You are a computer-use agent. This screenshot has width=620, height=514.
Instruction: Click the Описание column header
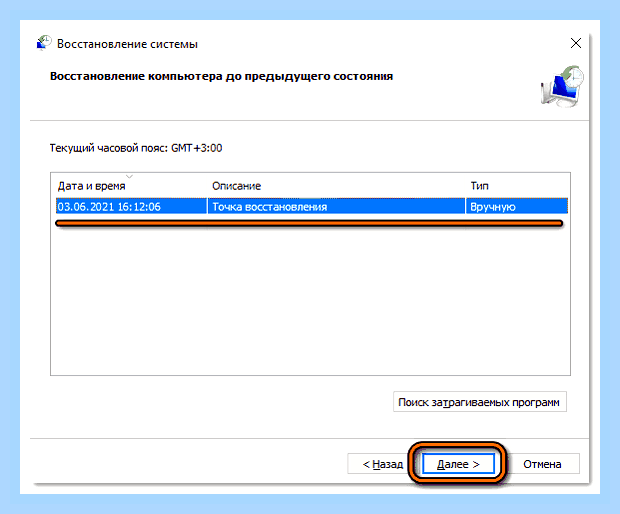point(236,186)
